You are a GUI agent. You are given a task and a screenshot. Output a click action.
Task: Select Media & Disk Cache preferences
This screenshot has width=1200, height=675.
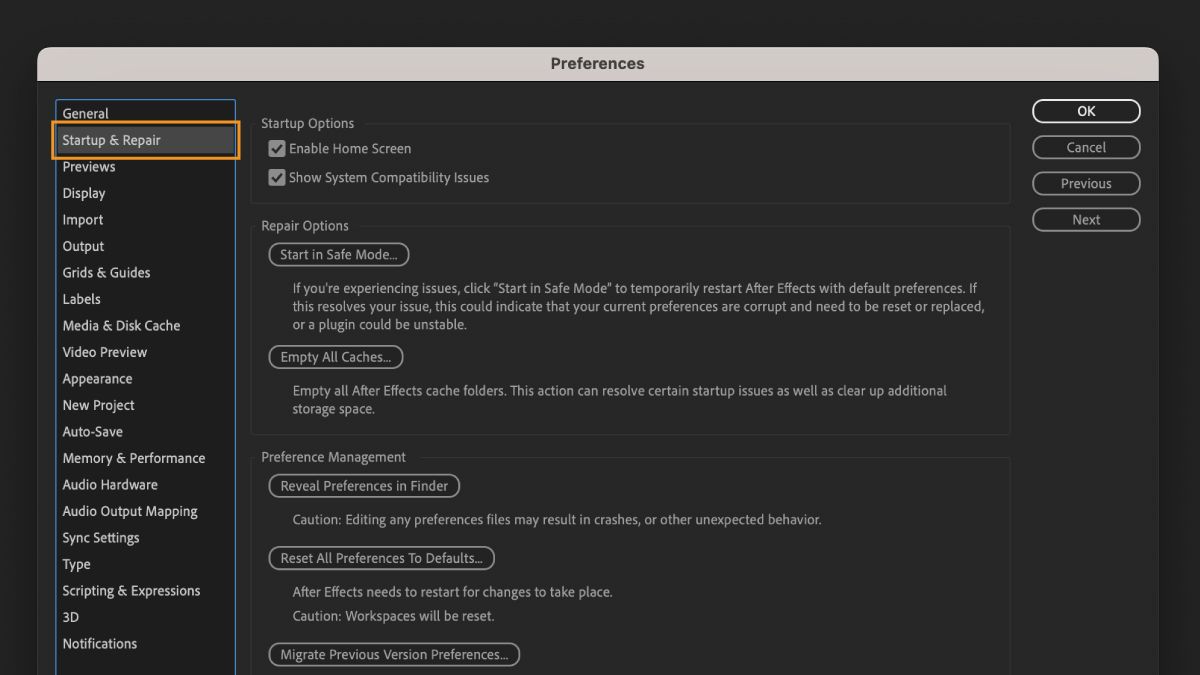(x=121, y=325)
